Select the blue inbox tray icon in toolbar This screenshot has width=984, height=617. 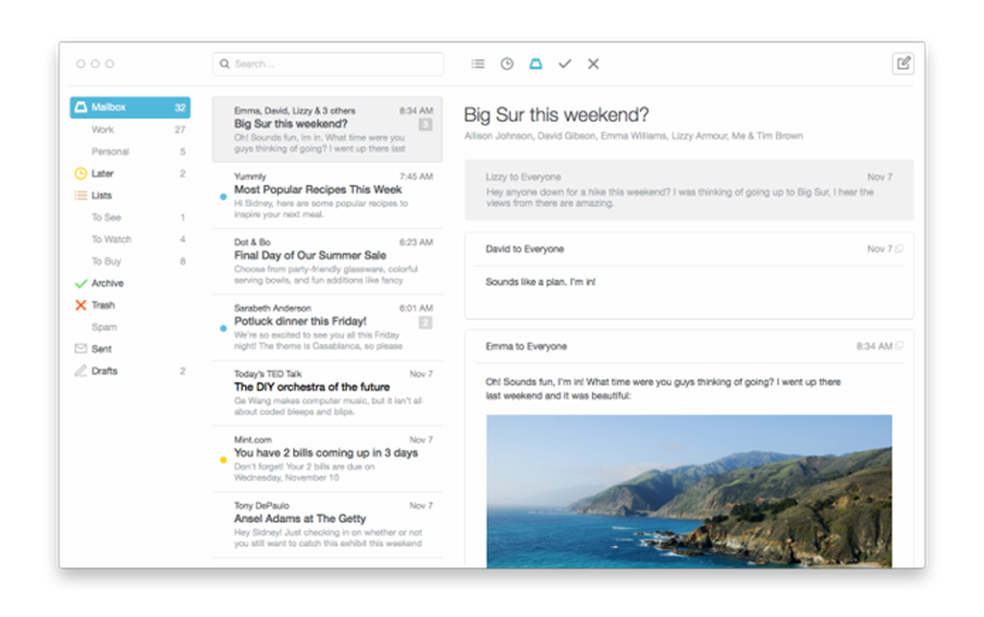536,63
